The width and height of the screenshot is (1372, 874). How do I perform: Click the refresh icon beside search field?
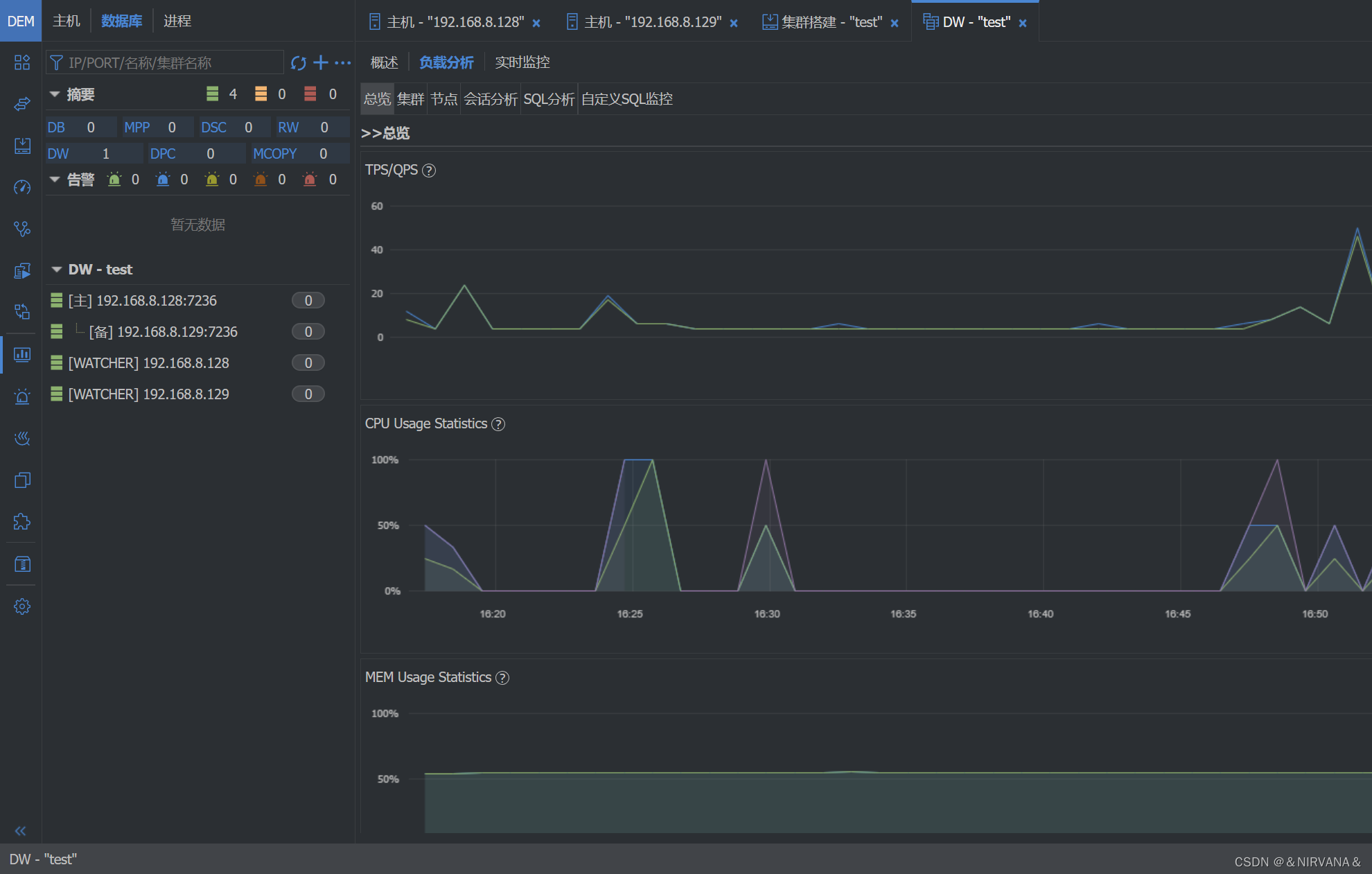(298, 63)
